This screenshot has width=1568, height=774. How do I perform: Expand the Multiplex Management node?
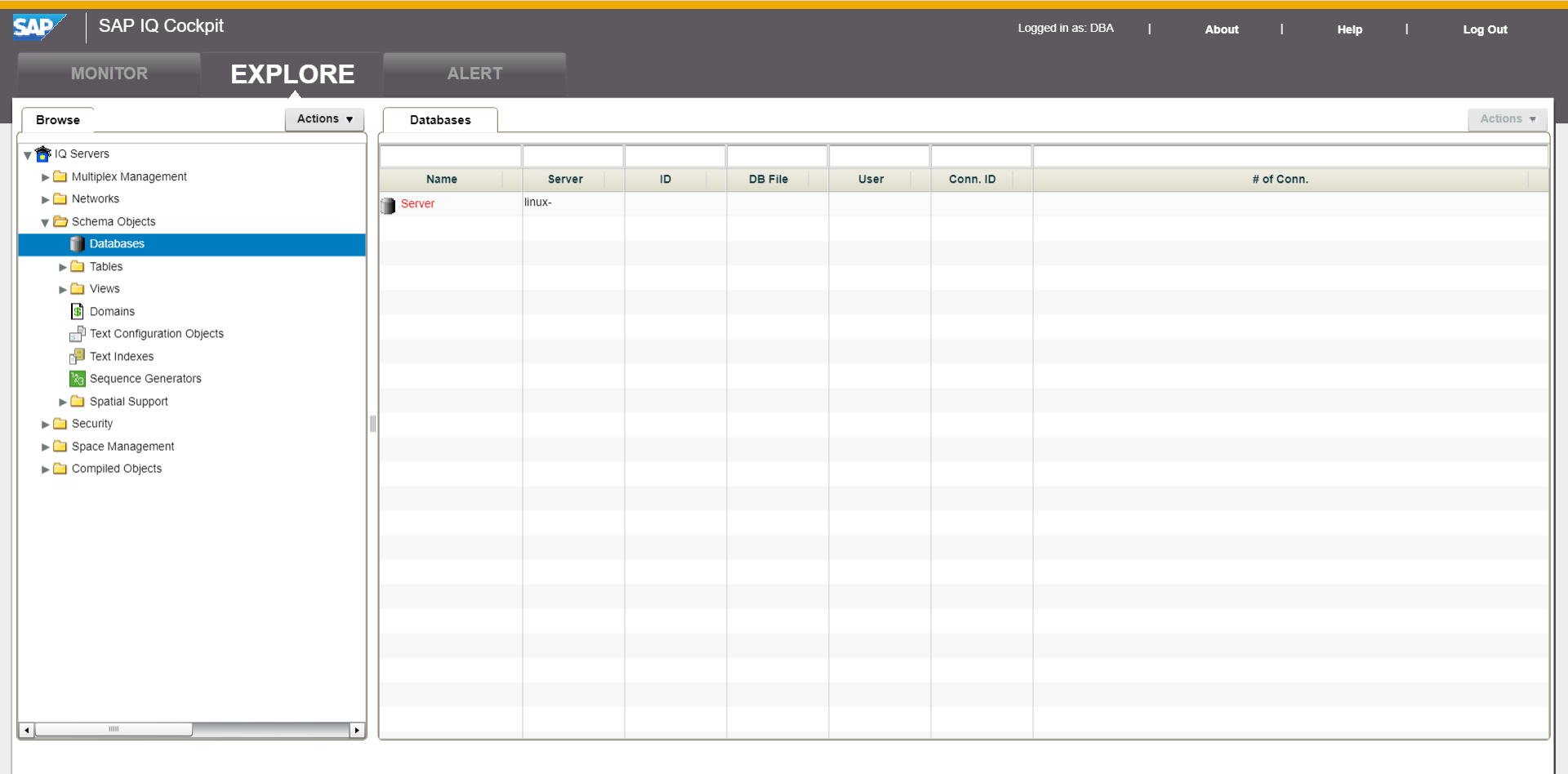click(x=46, y=177)
